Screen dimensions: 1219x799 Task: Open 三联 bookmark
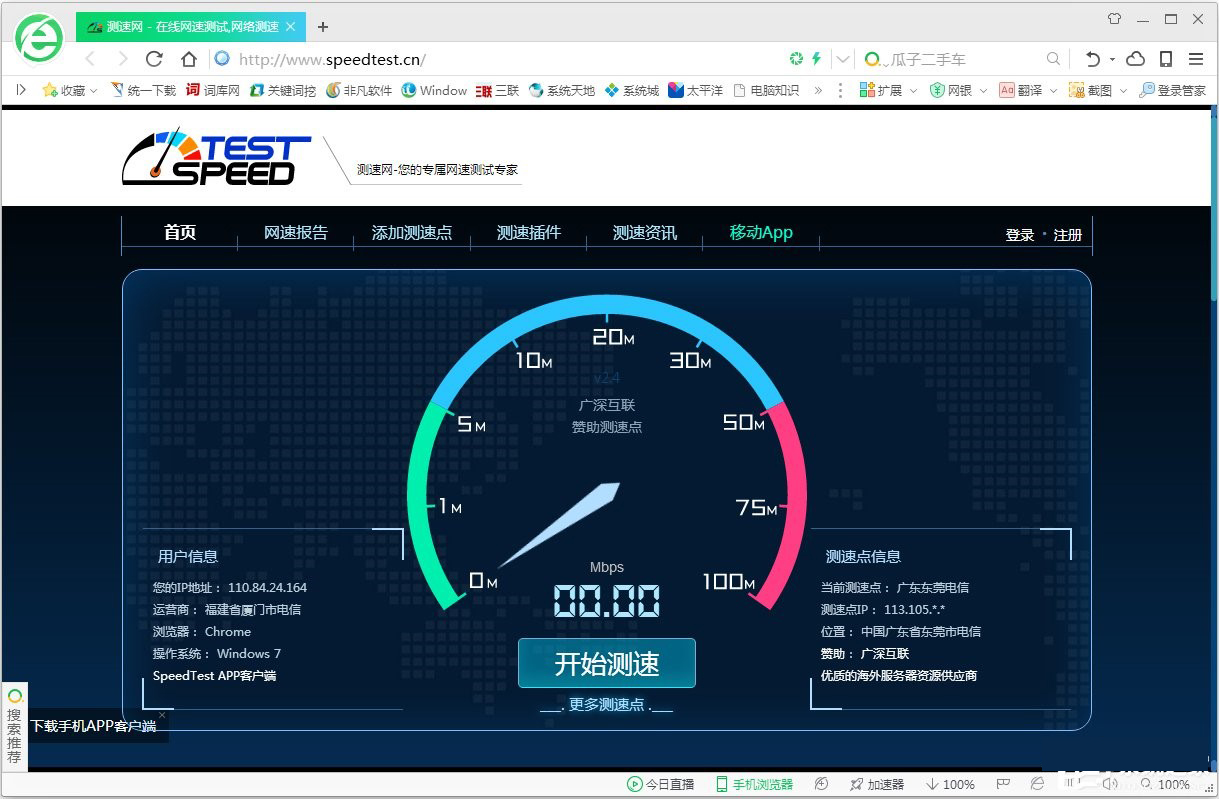[497, 90]
